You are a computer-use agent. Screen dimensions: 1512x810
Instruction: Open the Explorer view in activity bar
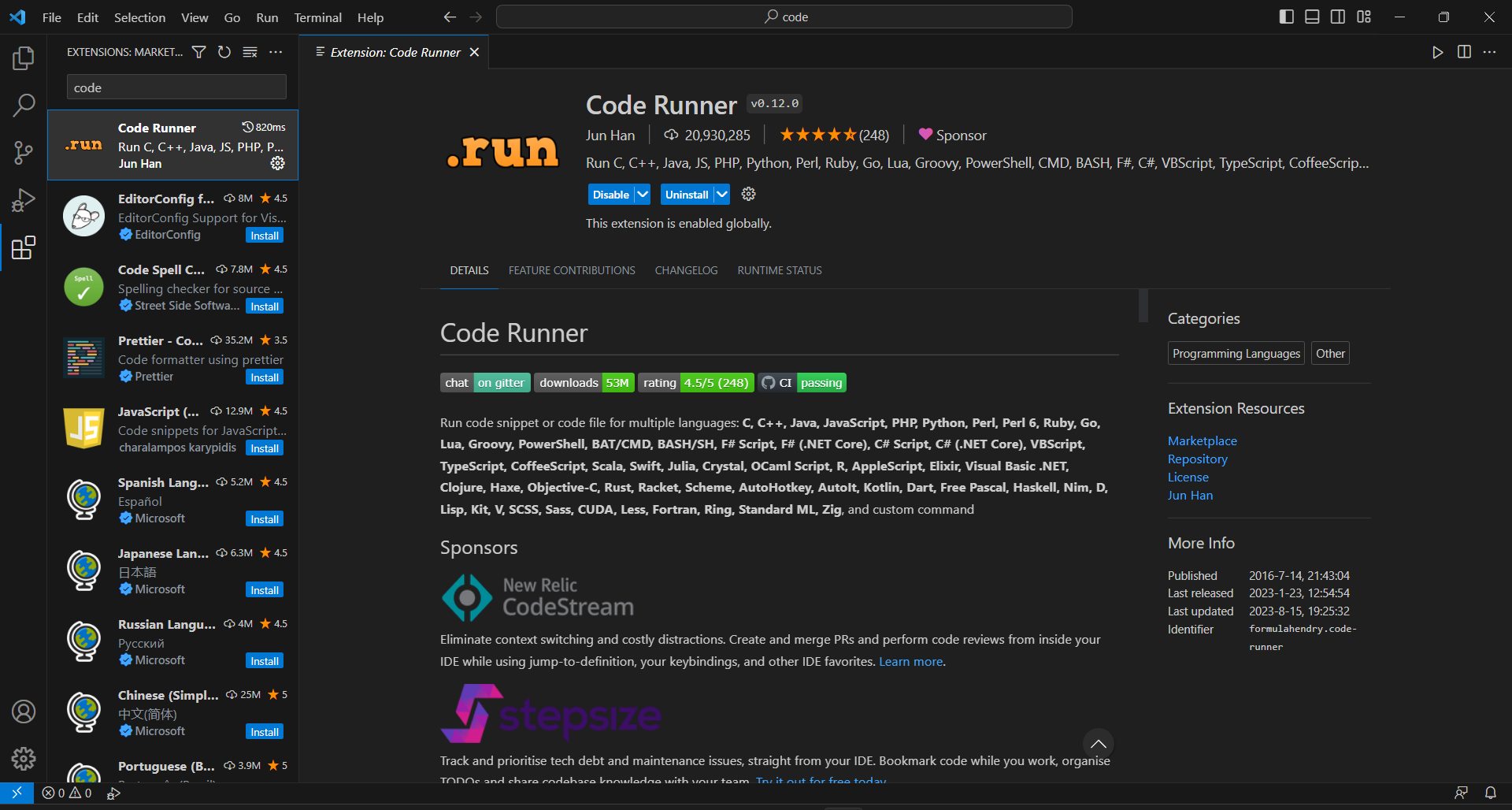click(24, 58)
